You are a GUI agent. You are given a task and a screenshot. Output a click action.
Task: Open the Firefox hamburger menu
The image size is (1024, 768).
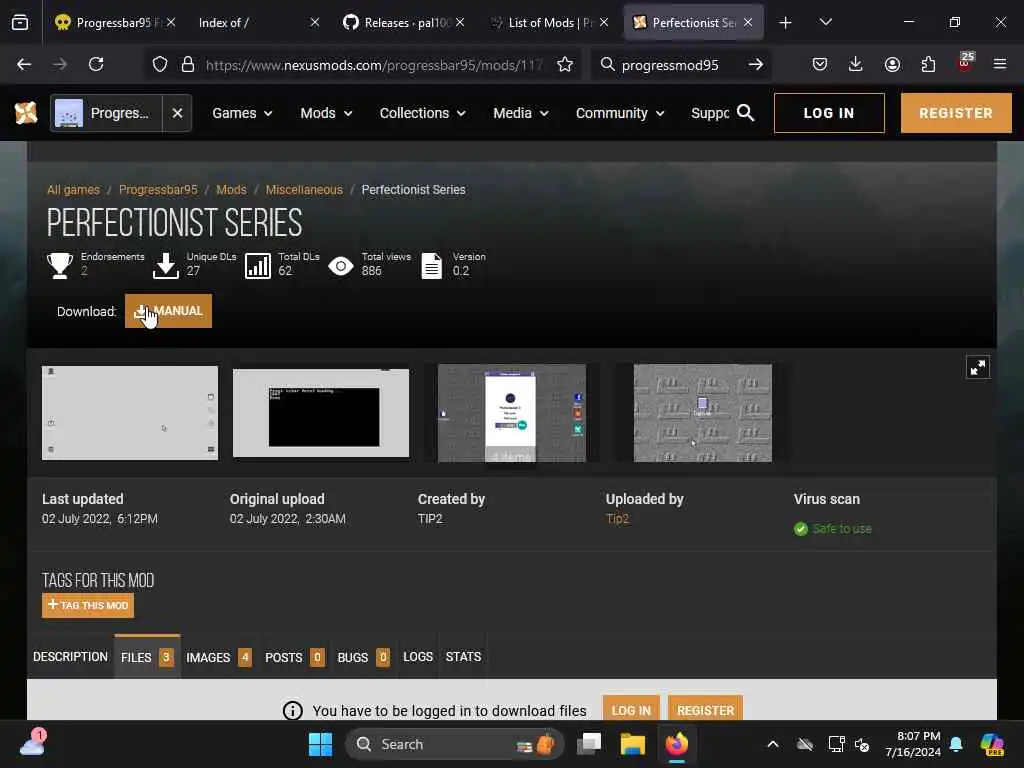coord(1000,64)
